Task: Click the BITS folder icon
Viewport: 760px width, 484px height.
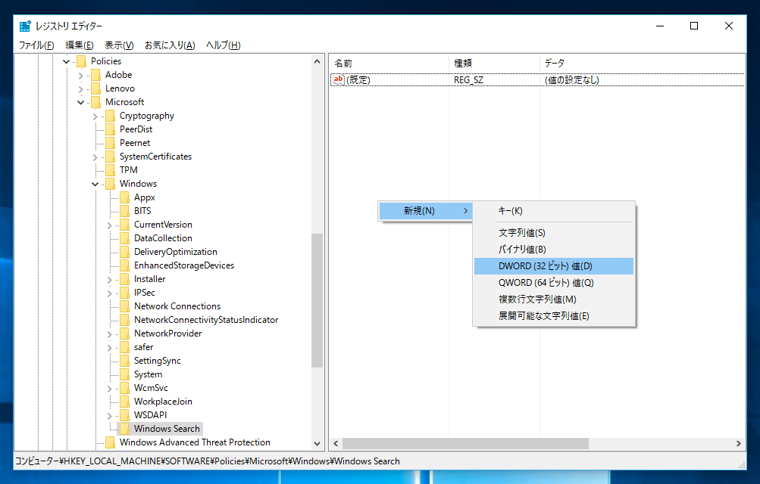Action: coord(125,211)
